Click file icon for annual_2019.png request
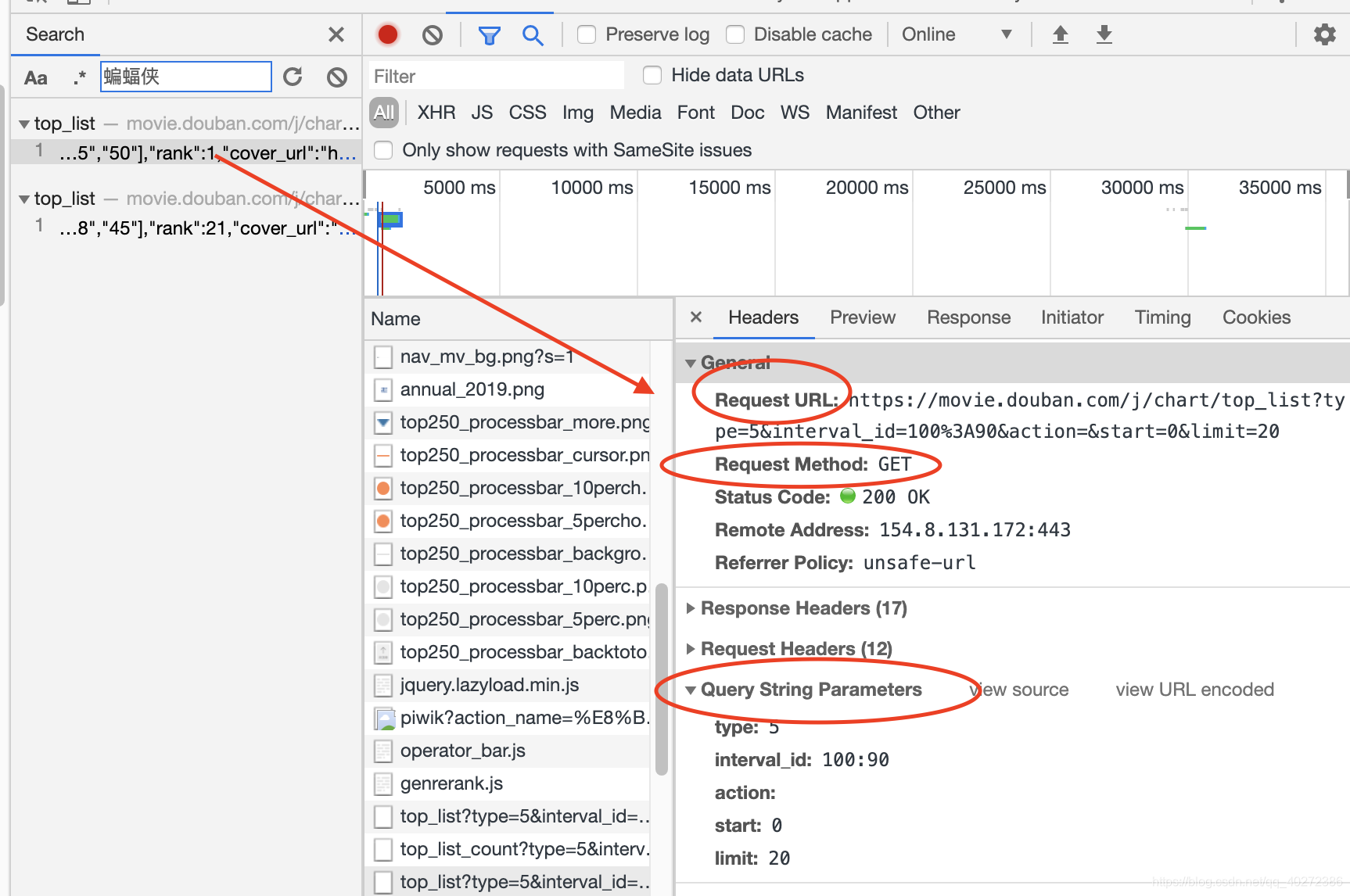The width and height of the screenshot is (1350, 896). tap(383, 390)
